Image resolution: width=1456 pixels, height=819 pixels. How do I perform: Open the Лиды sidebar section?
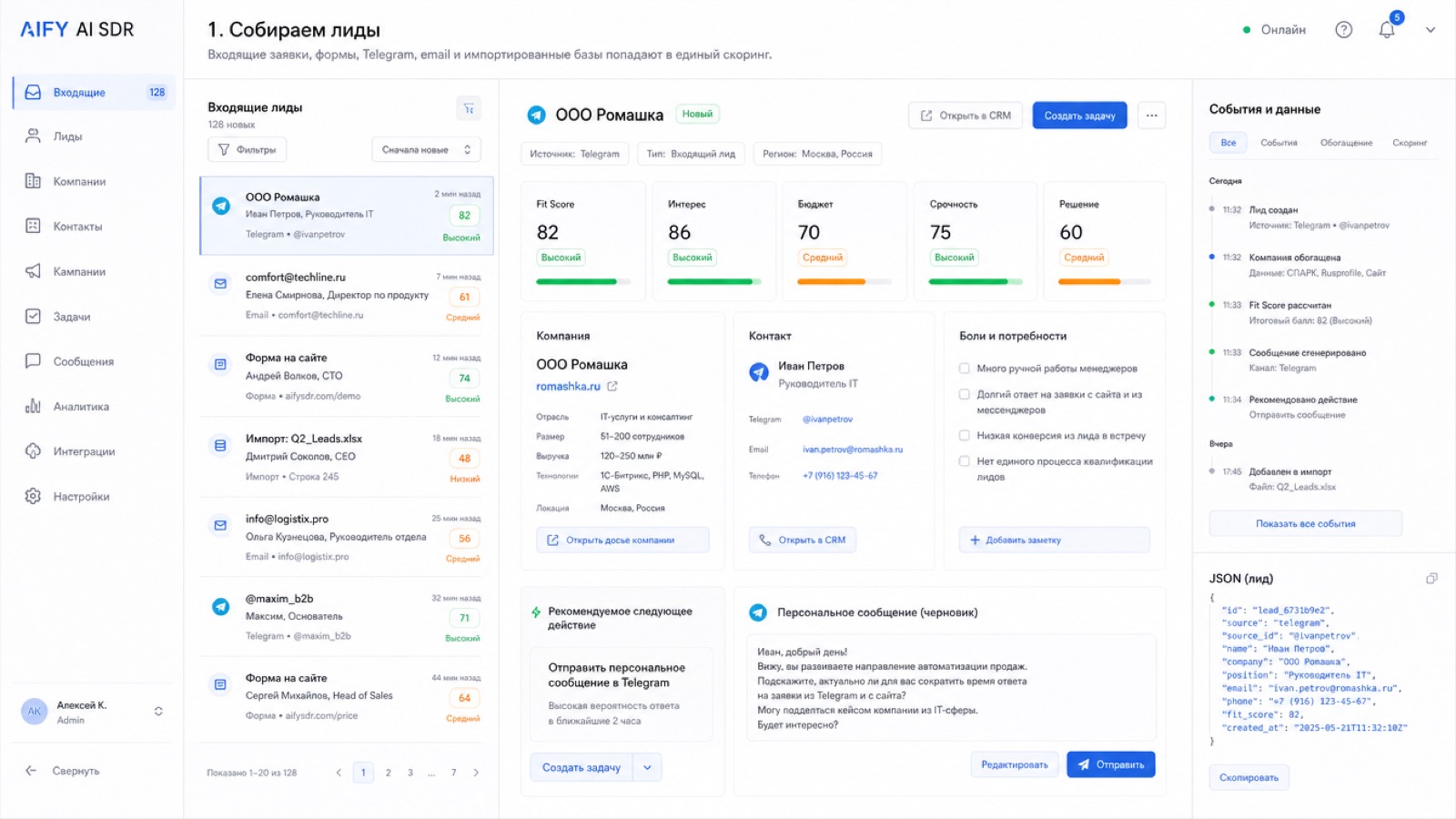pos(67,136)
